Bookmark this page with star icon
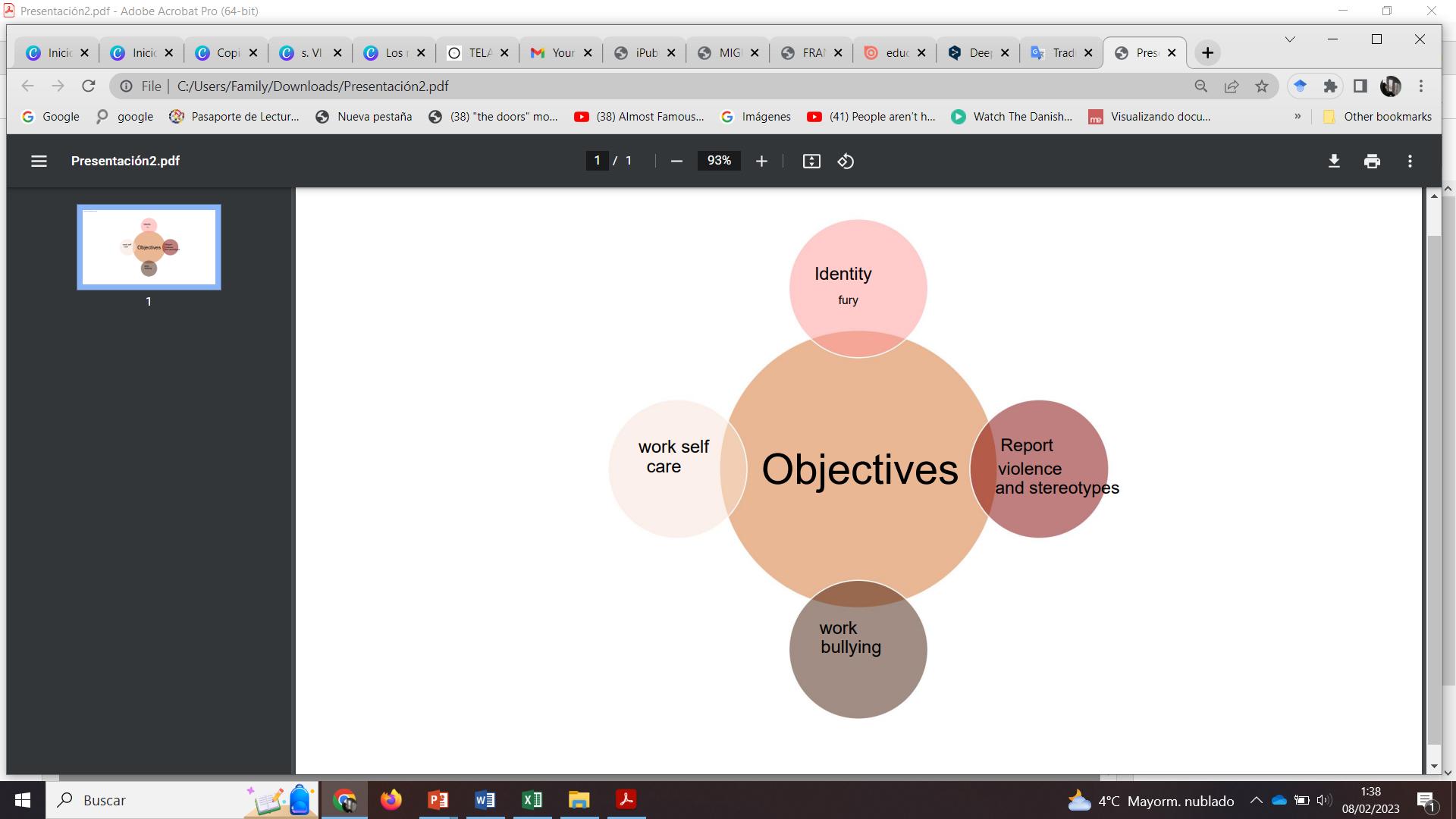This screenshot has width=1456, height=819. (1262, 86)
